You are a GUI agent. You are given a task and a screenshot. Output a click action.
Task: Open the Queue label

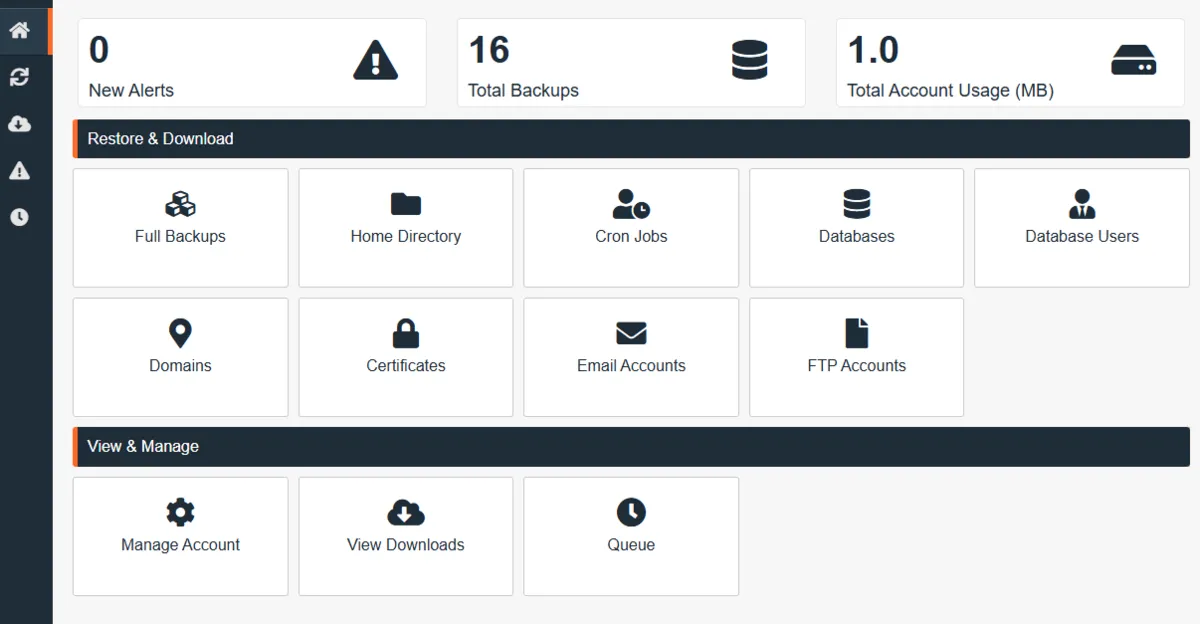click(x=631, y=545)
